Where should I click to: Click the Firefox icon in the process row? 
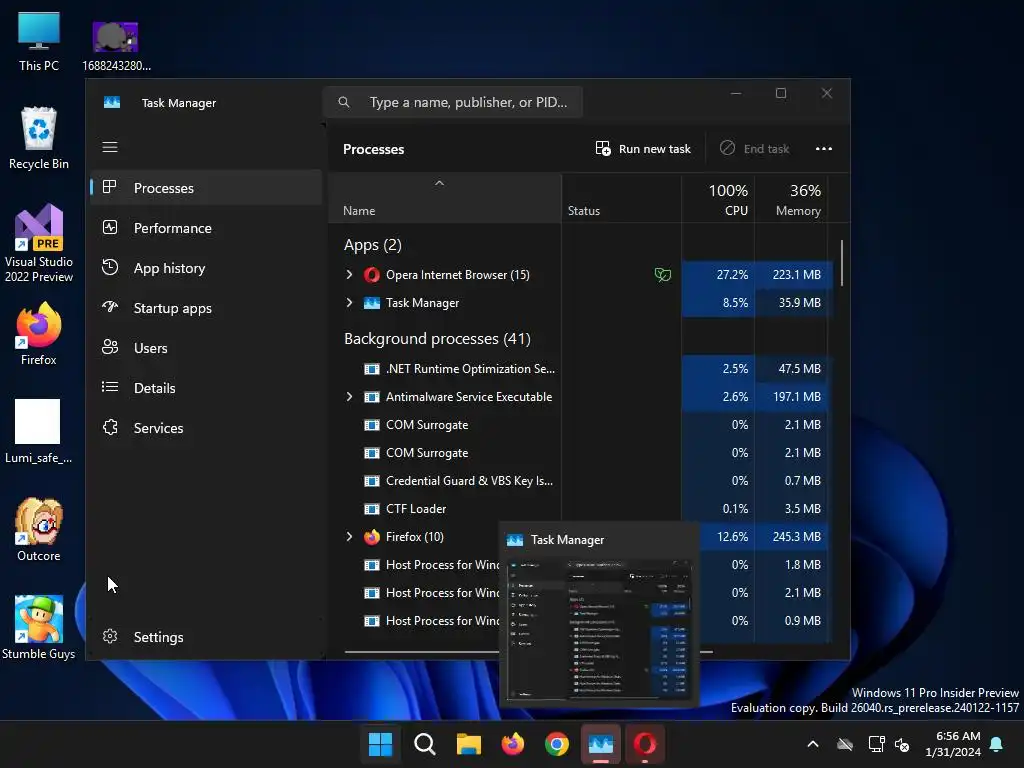(372, 537)
